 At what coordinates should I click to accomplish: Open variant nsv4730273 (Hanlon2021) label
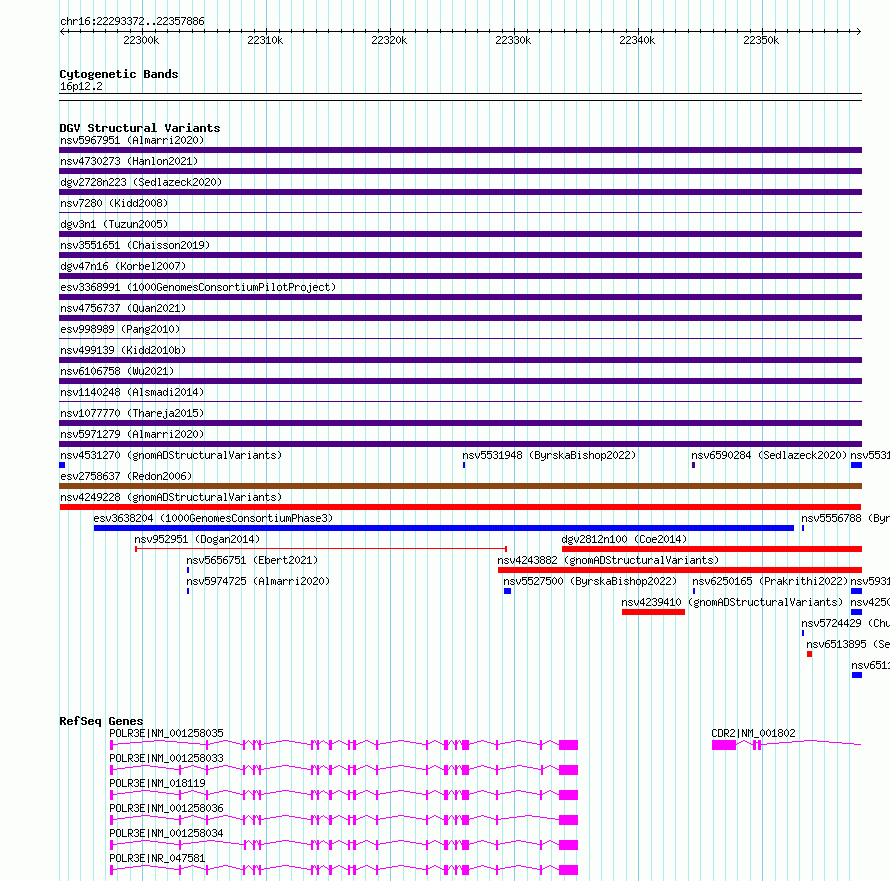(x=129, y=161)
